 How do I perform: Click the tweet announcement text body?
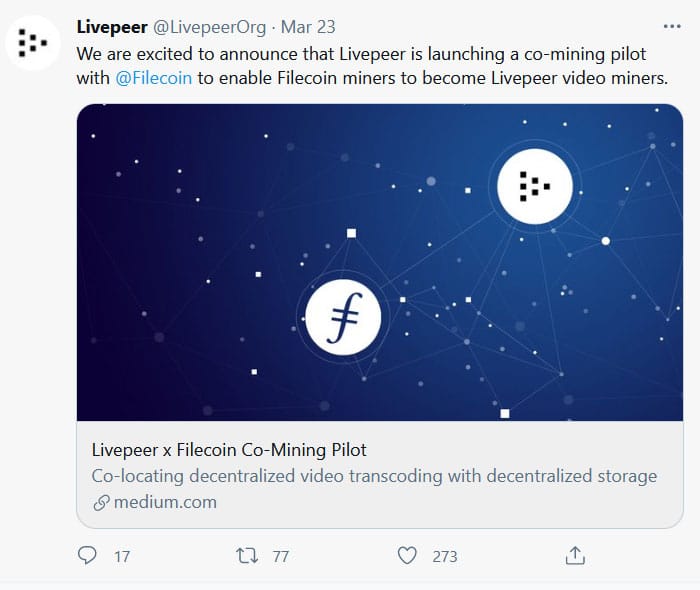pos(370,53)
